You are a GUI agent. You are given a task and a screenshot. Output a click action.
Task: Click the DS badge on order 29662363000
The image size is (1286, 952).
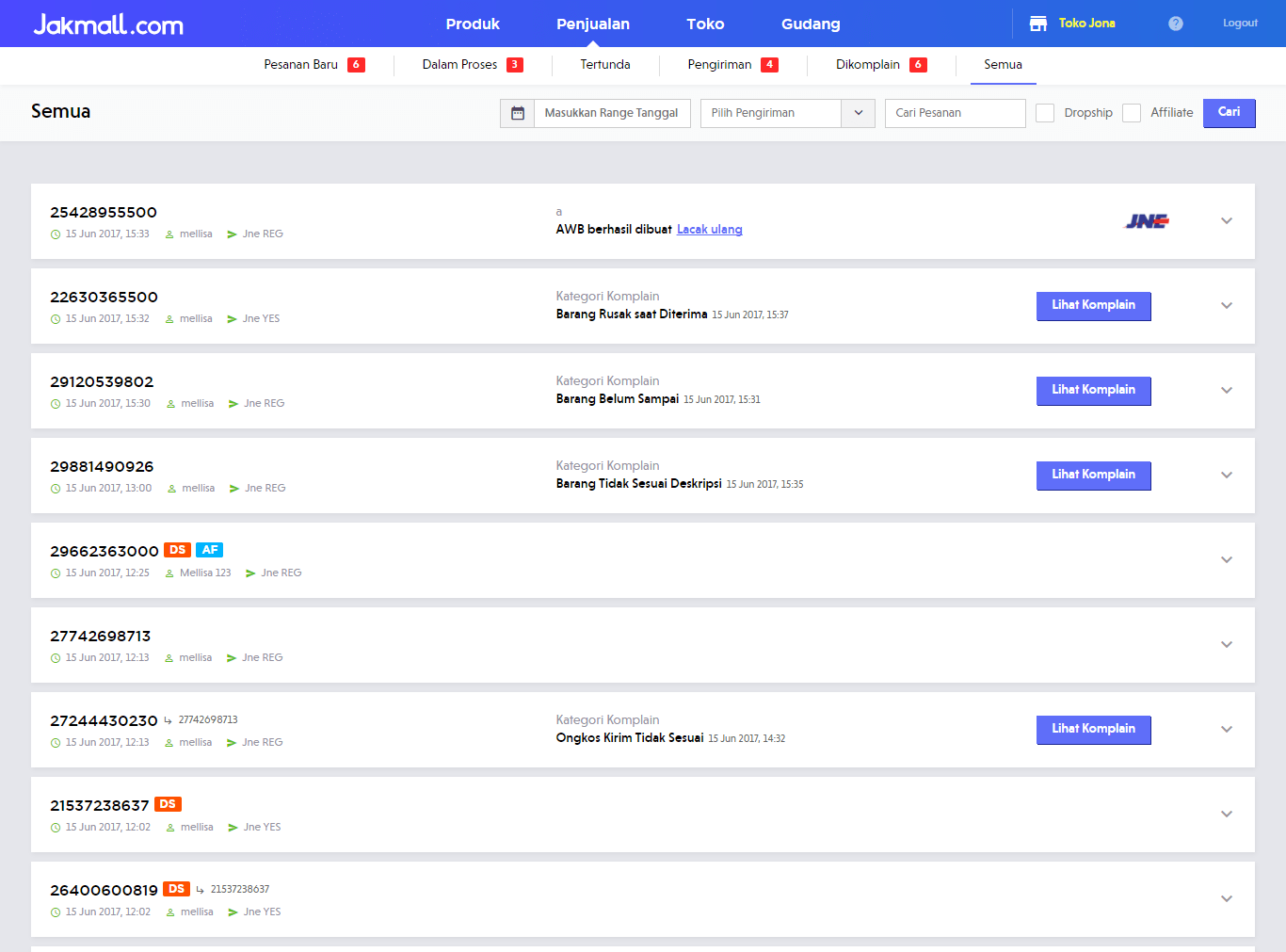(177, 550)
